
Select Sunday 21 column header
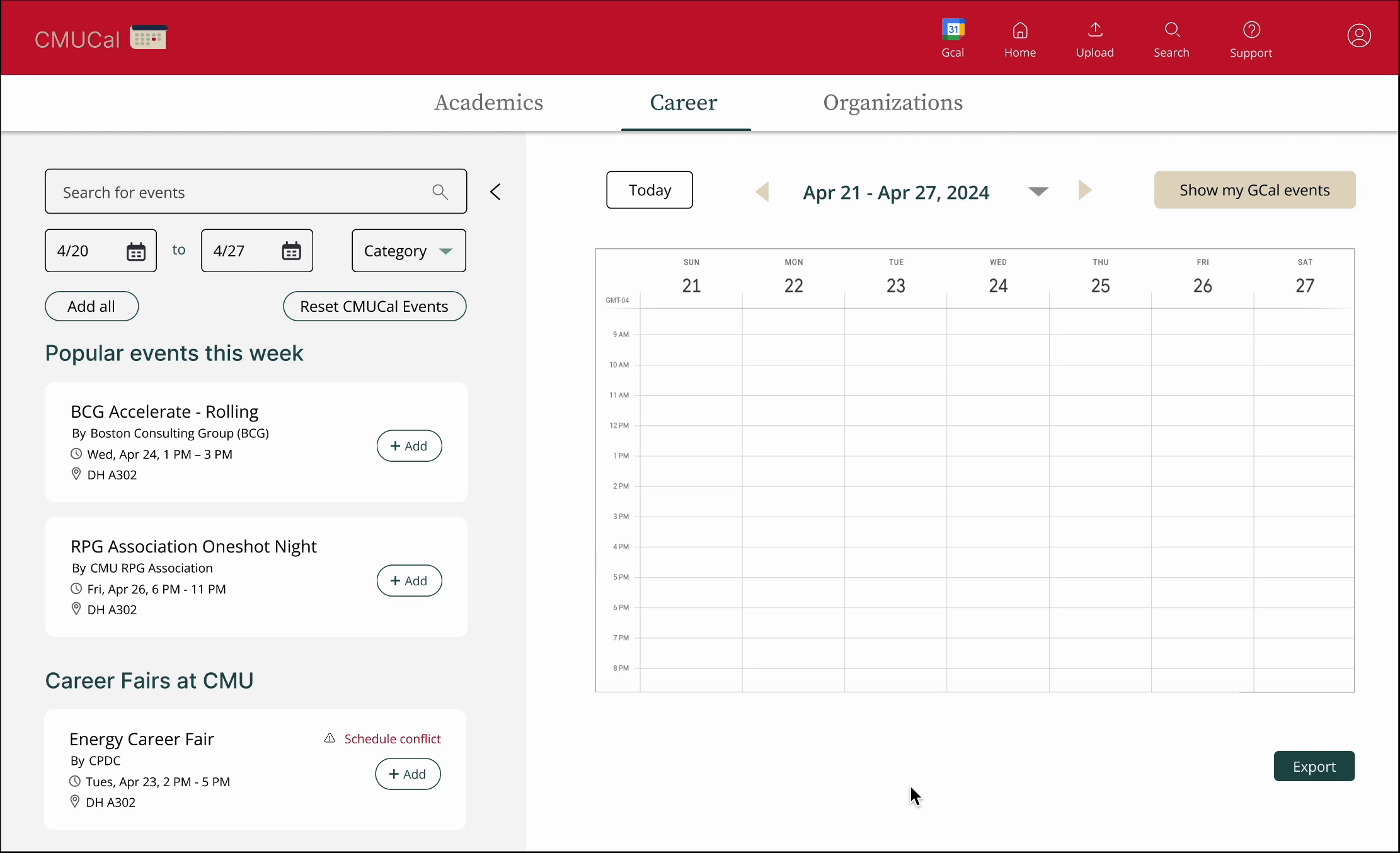(x=691, y=277)
